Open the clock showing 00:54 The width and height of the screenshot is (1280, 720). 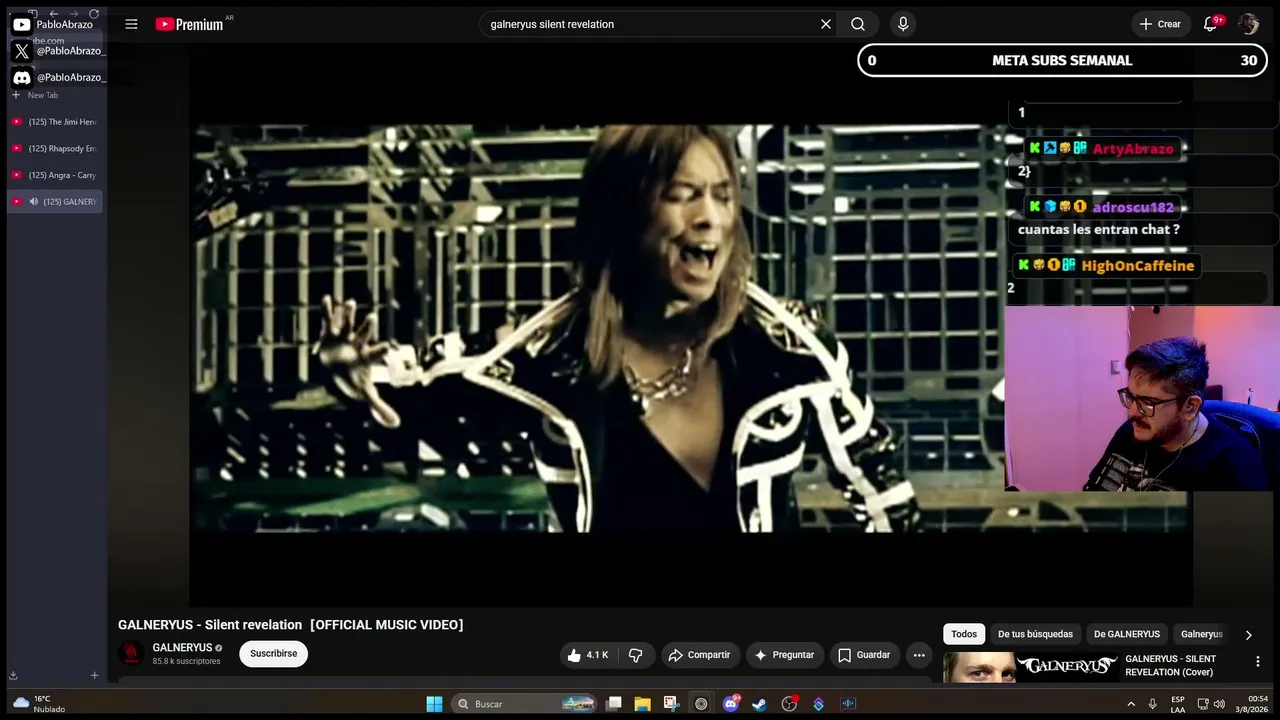[x=1252, y=704]
